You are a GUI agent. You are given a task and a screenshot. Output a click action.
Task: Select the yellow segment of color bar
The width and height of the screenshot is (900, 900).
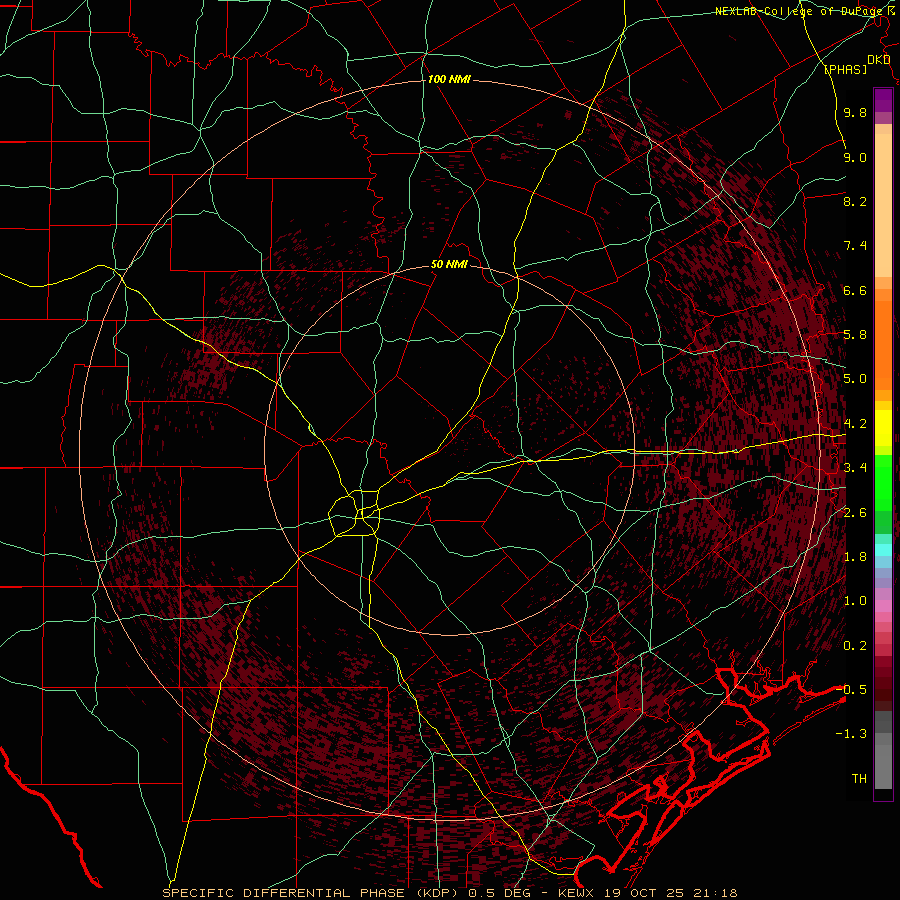pyautogui.click(x=883, y=427)
